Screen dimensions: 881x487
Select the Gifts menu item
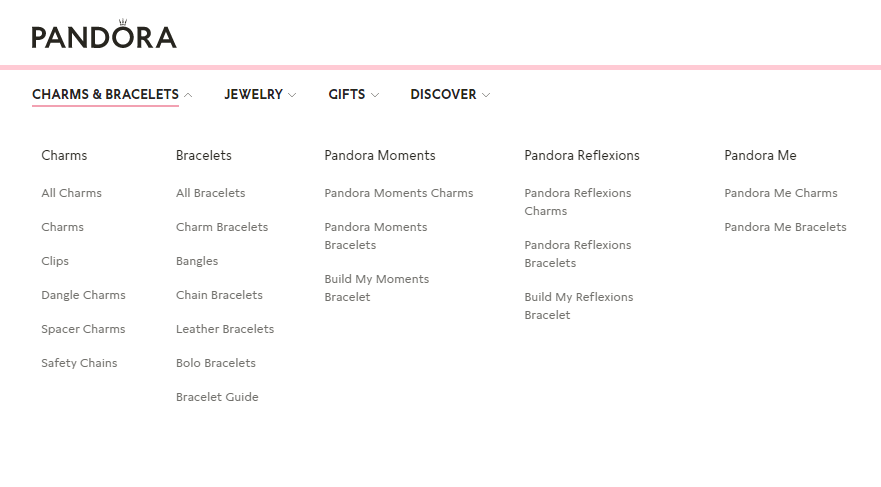(347, 95)
